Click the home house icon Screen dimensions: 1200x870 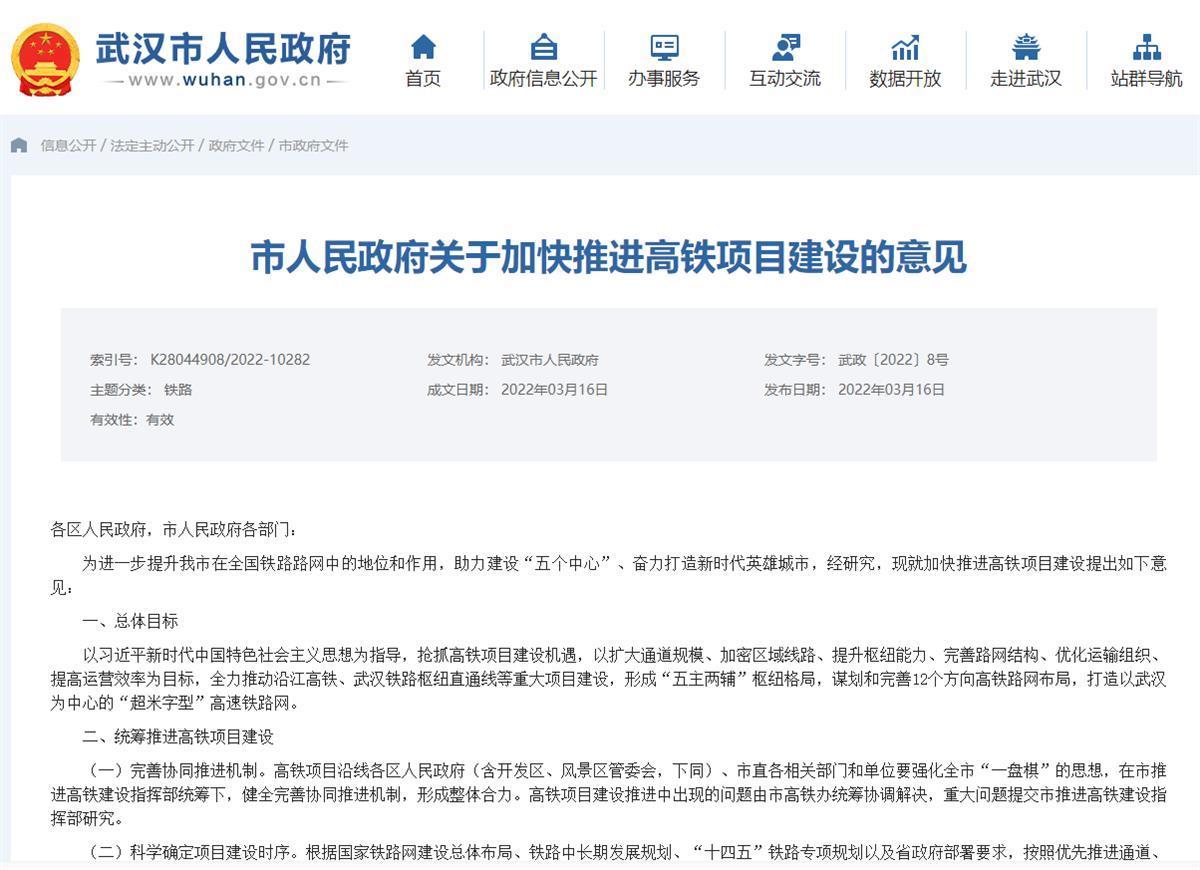coord(423,47)
